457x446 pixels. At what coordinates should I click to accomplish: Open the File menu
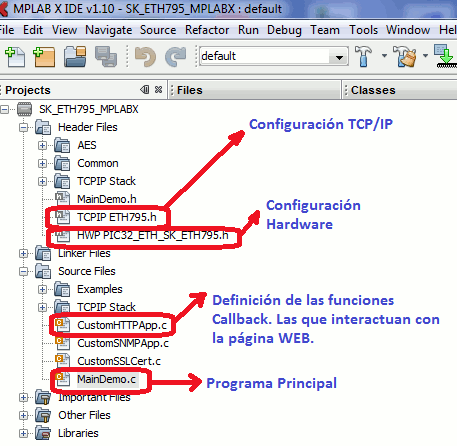point(7,30)
